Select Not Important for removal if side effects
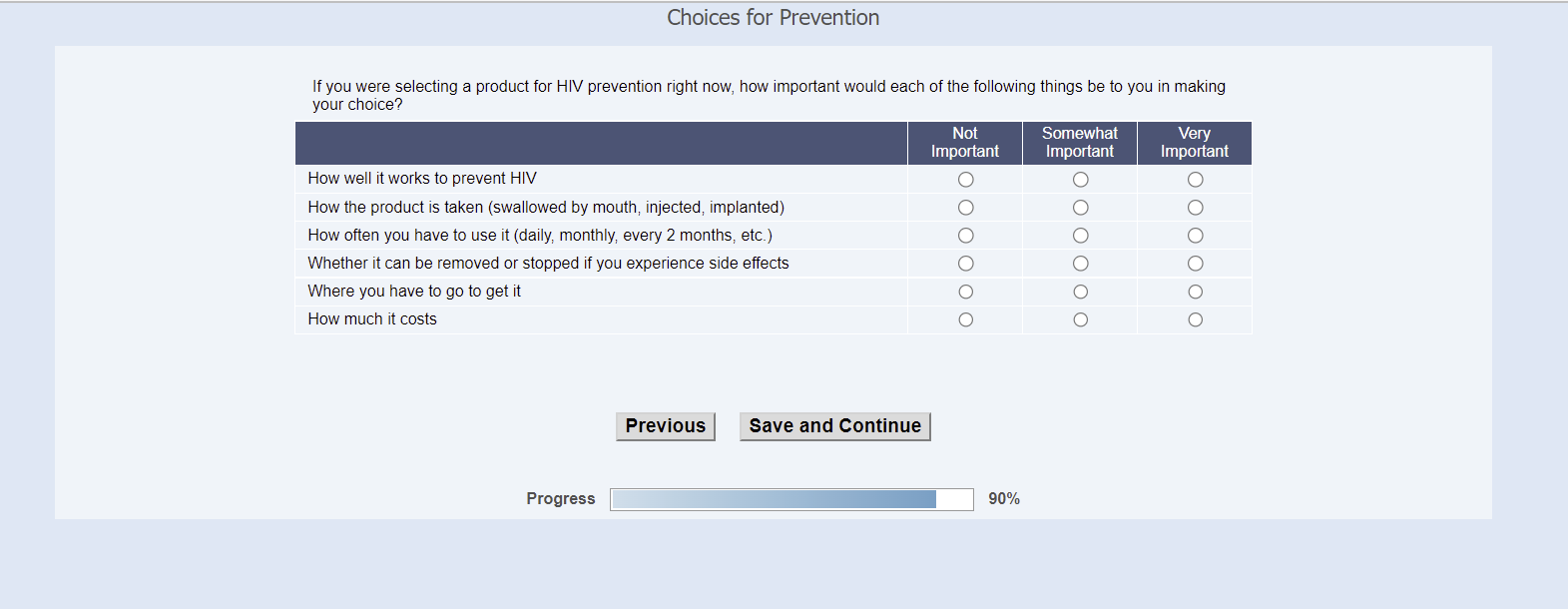Viewport: 1568px width, 609px height. click(x=965, y=264)
